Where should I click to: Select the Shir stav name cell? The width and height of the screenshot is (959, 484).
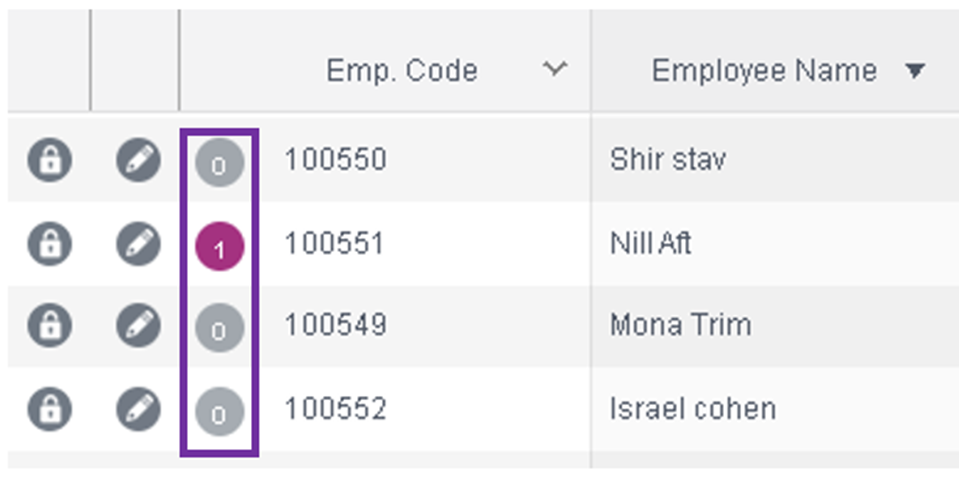tap(668, 160)
